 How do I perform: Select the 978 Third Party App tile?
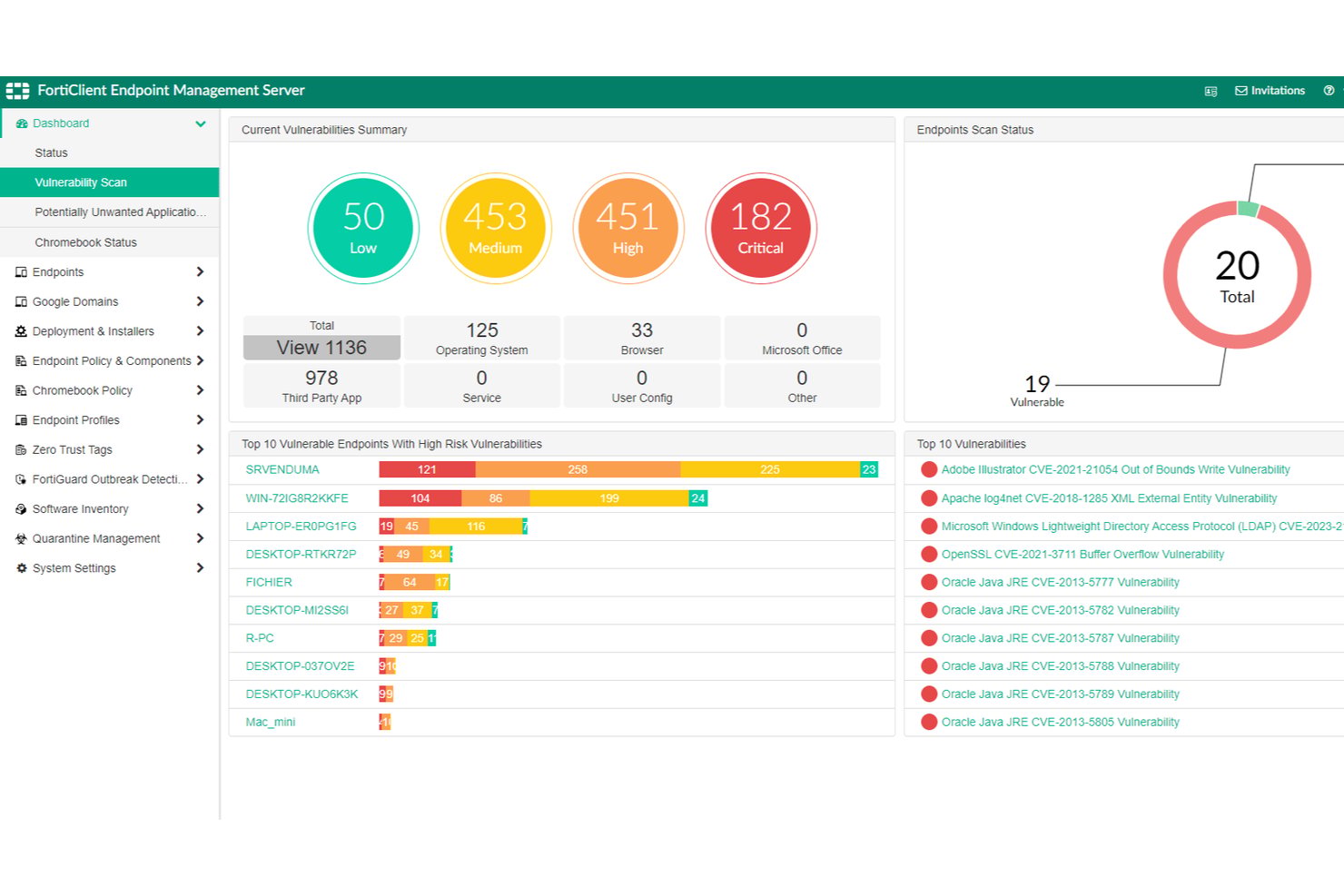click(x=321, y=386)
